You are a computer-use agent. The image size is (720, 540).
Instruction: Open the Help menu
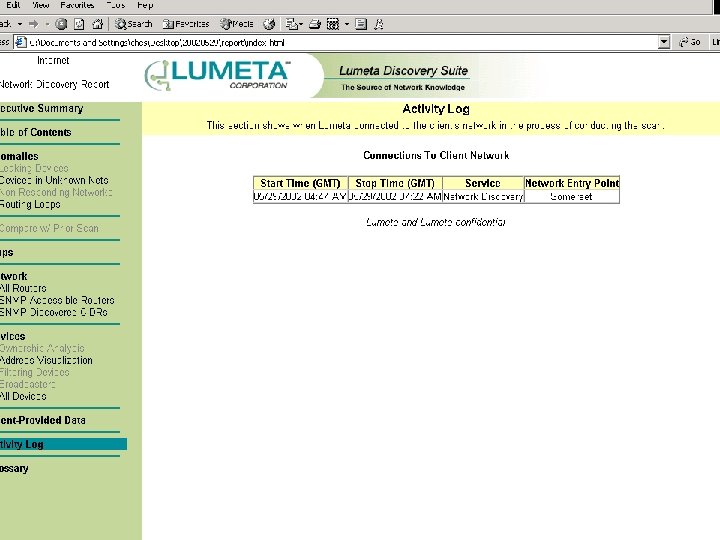pyautogui.click(x=145, y=5)
